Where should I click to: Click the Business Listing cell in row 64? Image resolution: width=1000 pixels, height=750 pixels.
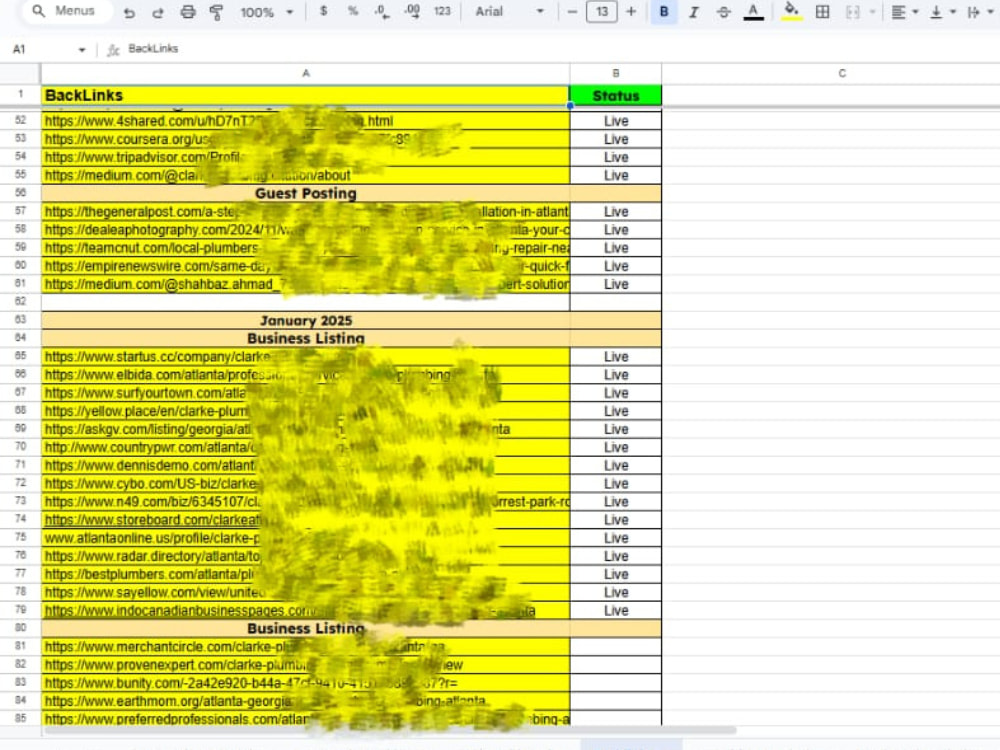pyautogui.click(x=305, y=338)
